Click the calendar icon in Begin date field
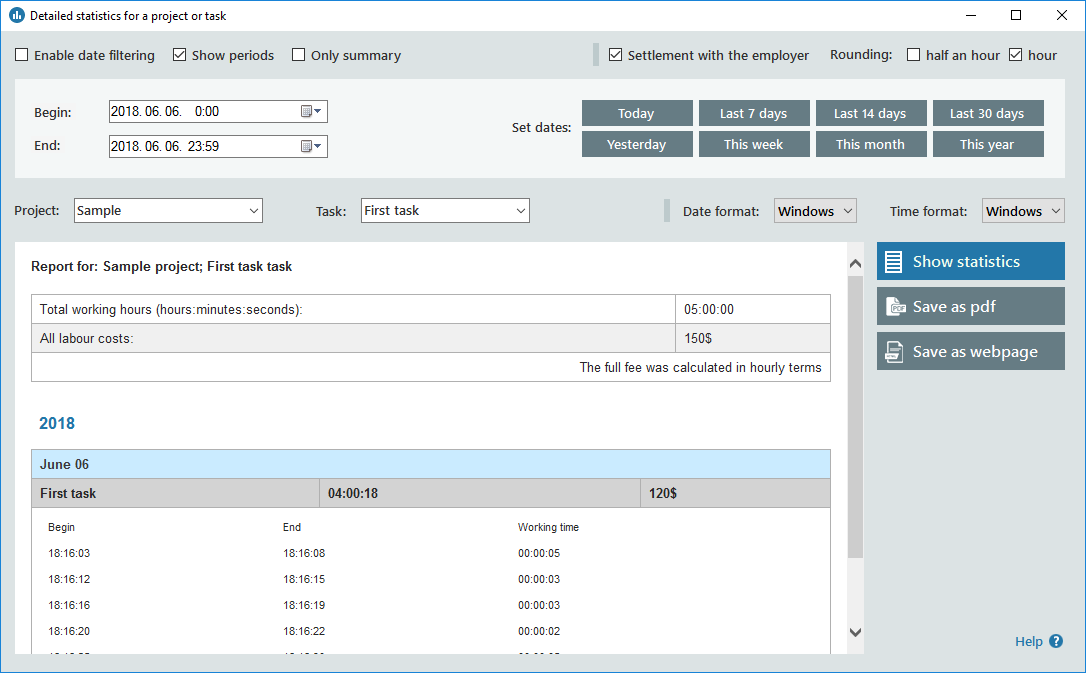The image size is (1086, 673). [311, 112]
